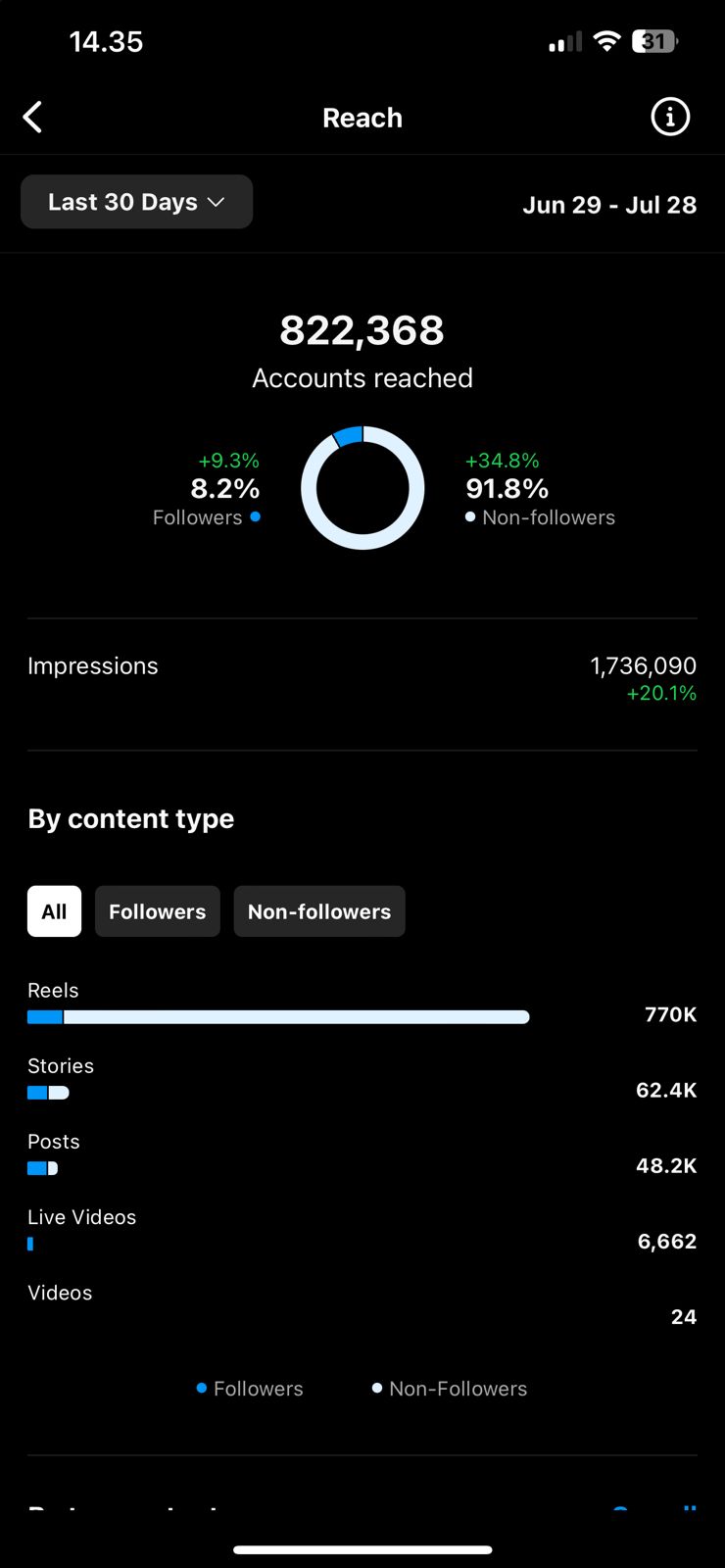This screenshot has width=725, height=1568.
Task: Tap the Stories reach bar
Action: coord(48,1093)
